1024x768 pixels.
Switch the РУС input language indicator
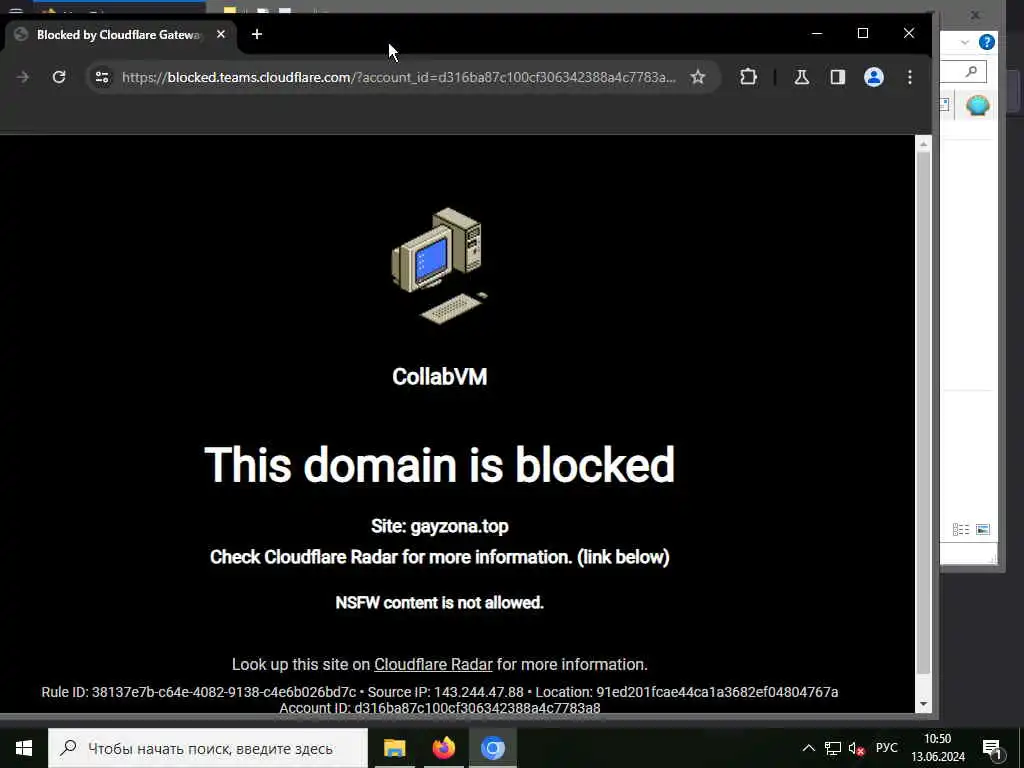887,748
